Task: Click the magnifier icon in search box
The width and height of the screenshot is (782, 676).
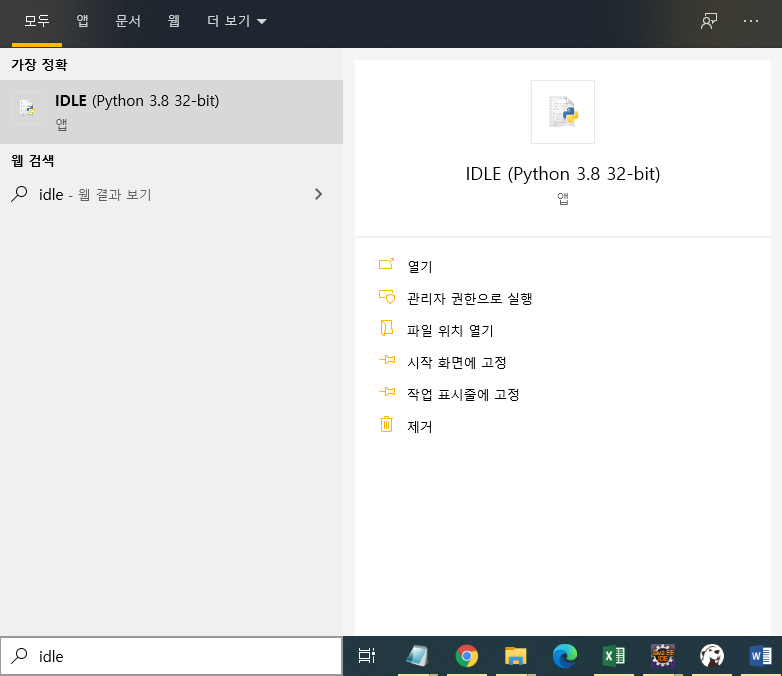Action: [x=19, y=656]
